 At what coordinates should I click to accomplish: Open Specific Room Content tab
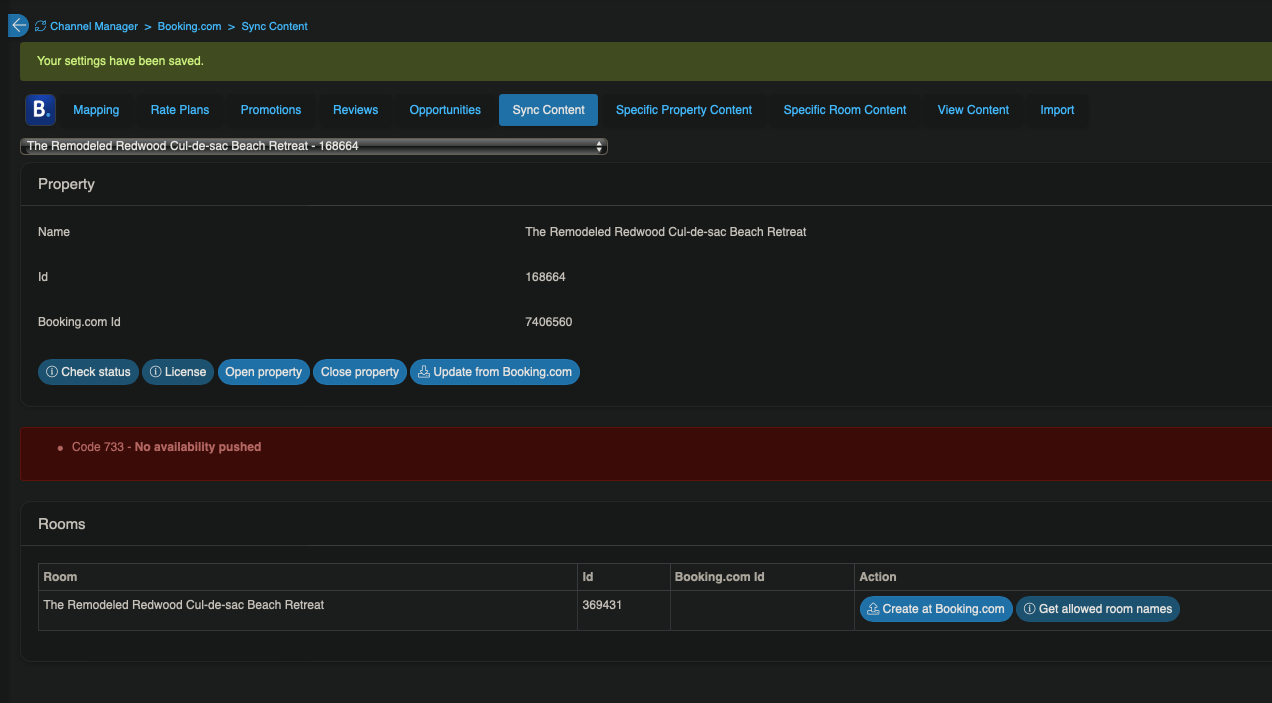pos(845,110)
